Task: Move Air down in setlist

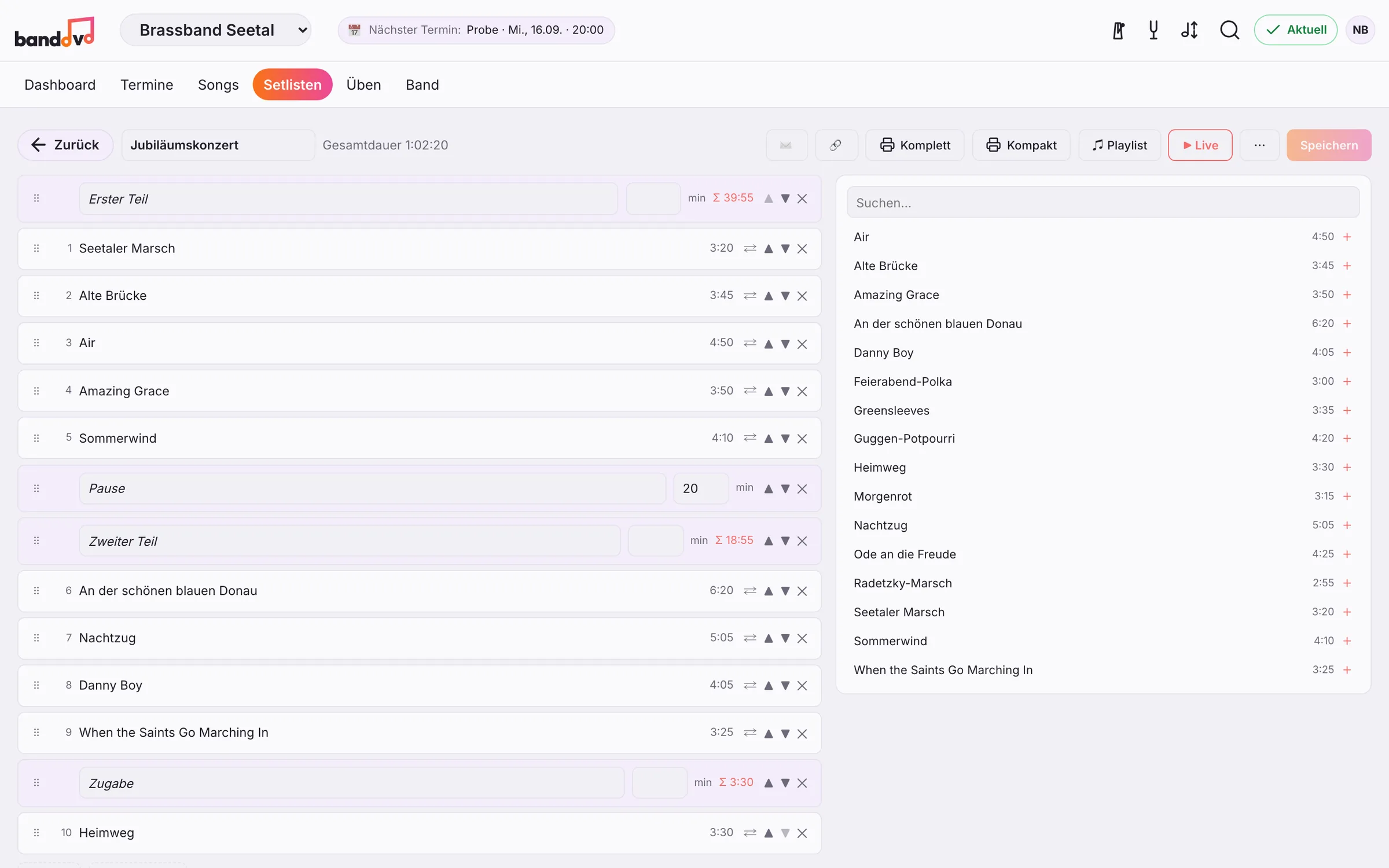Action: 785,344
